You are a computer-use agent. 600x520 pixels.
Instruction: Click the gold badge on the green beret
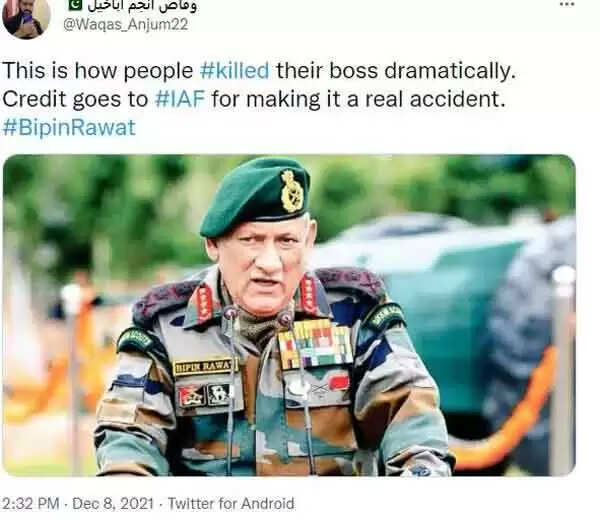[292, 191]
